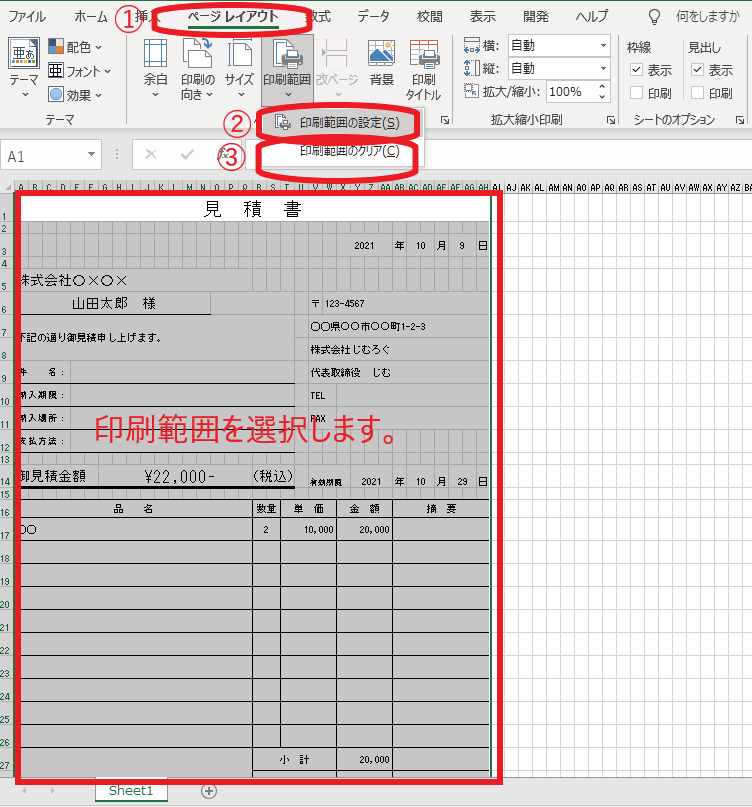Viewport: 752px width, 807px height.
Task: Expand the 効果 dropdown chevron
Action: coord(98,95)
